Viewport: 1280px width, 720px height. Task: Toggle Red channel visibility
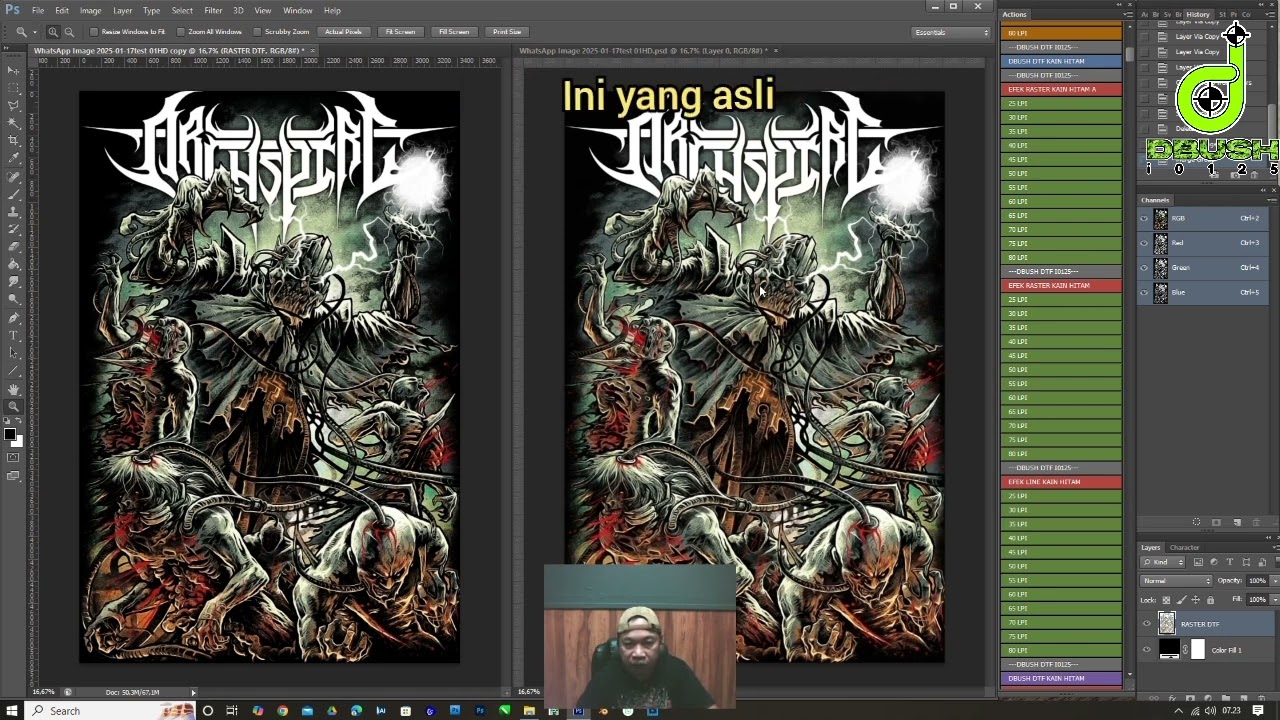(1145, 243)
